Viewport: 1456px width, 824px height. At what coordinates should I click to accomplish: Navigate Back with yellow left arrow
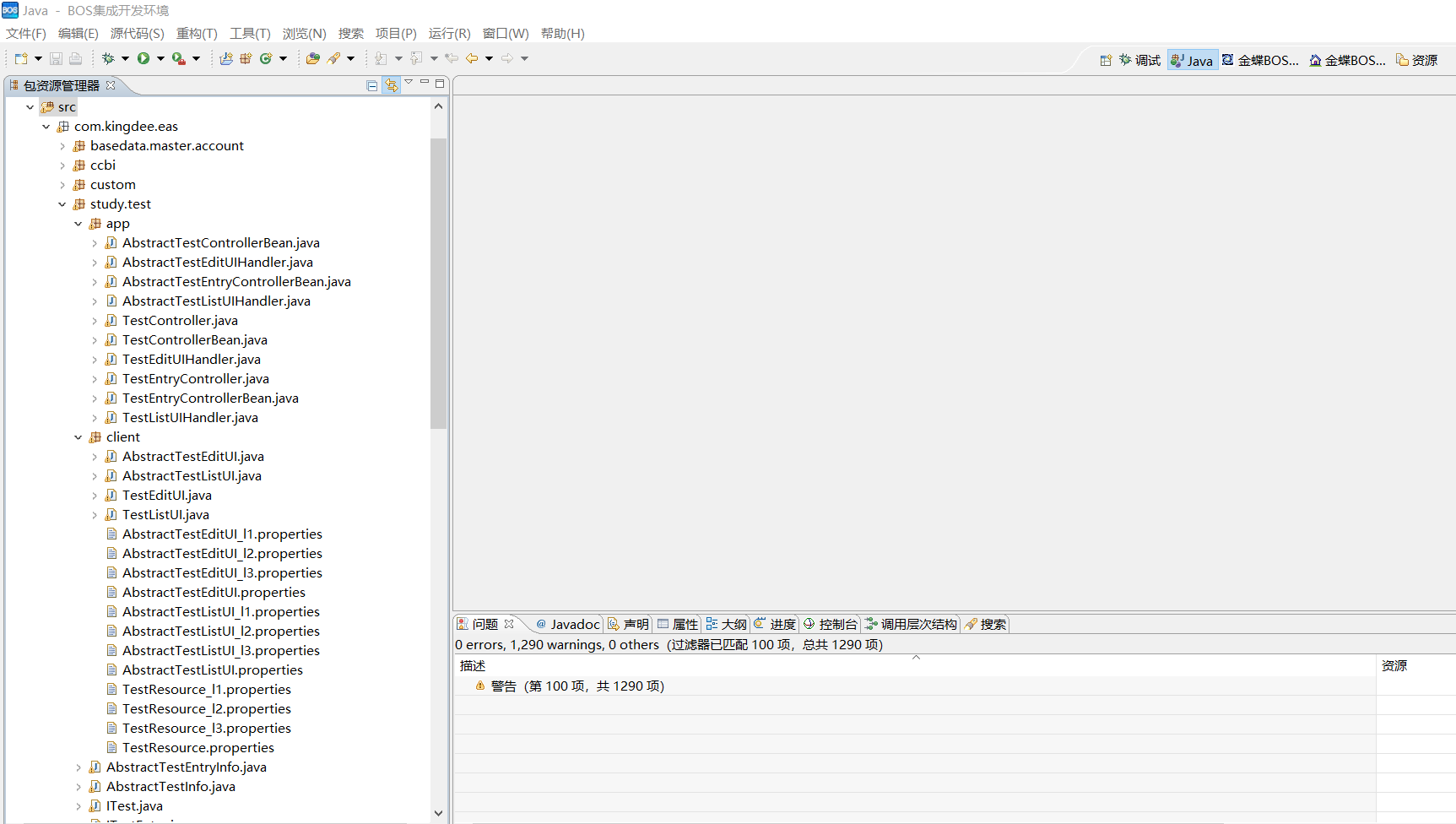click(472, 58)
